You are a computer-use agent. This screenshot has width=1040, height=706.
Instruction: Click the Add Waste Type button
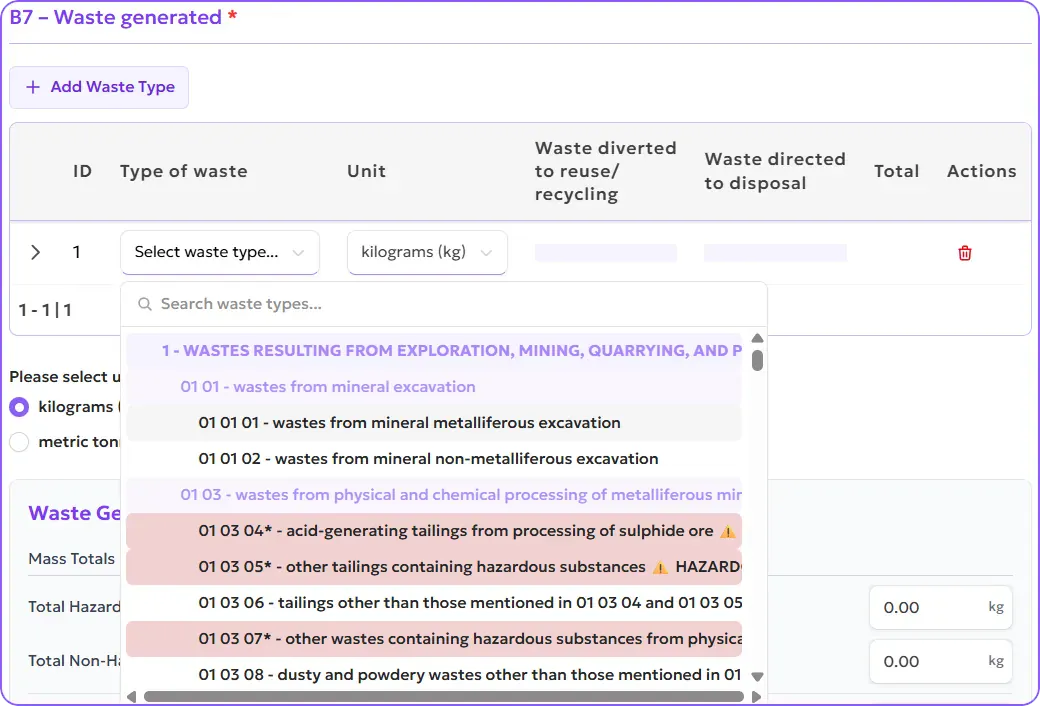click(x=99, y=87)
